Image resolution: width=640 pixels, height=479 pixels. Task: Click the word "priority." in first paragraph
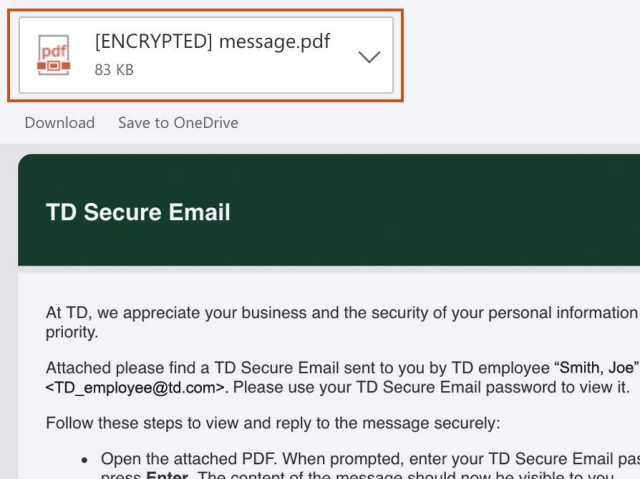(x=72, y=332)
